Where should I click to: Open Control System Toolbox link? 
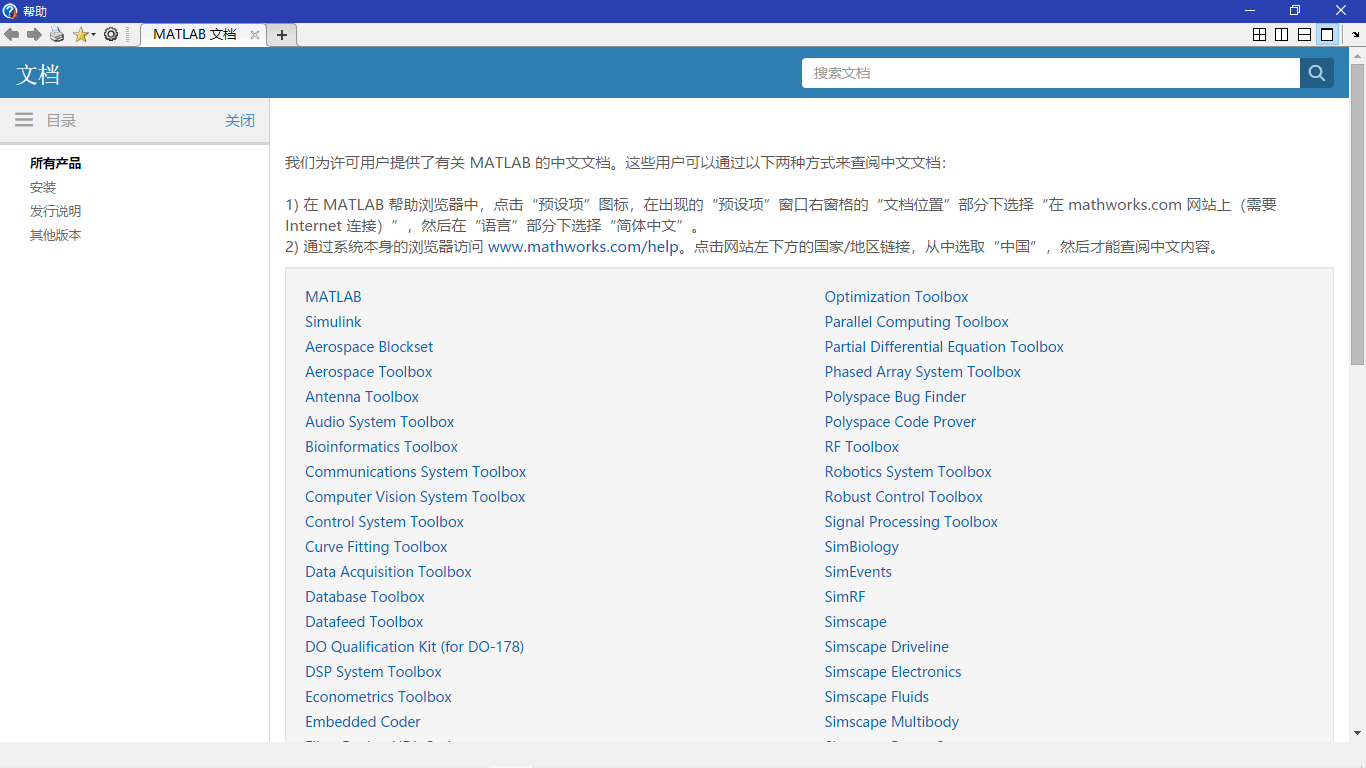[385, 522]
